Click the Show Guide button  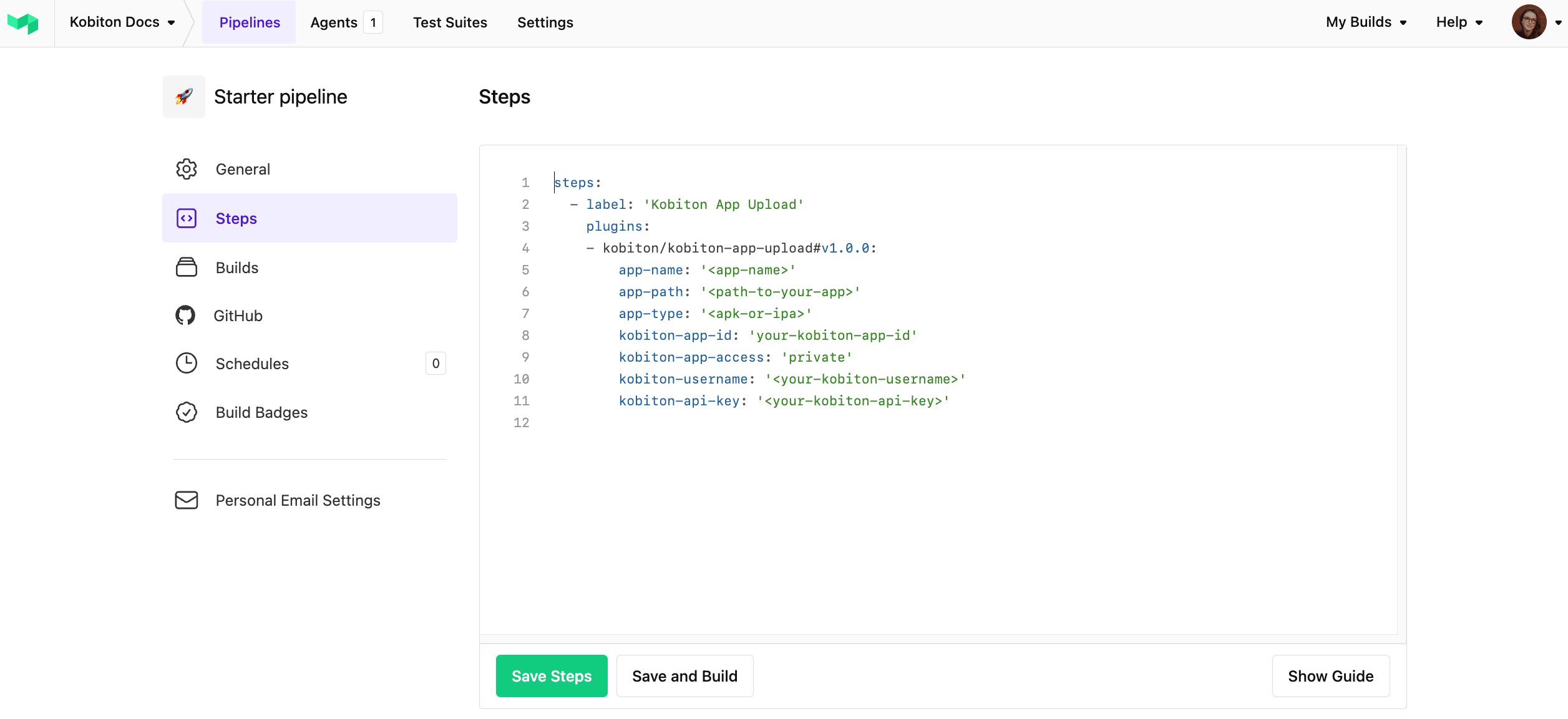(x=1330, y=676)
